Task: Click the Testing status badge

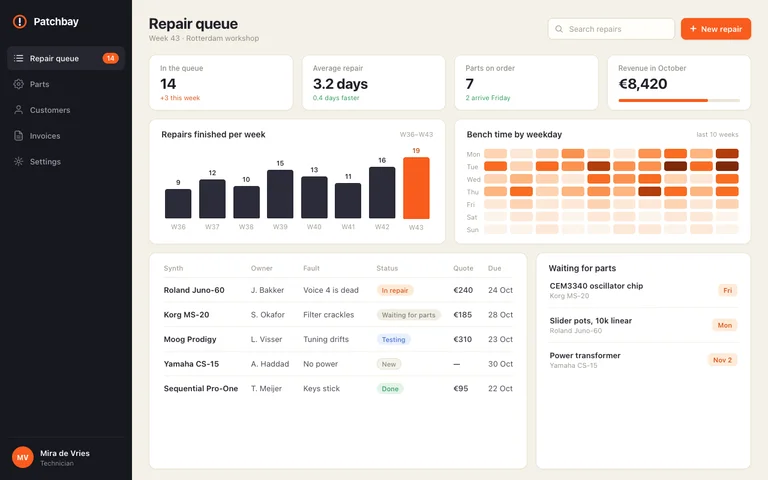Action: (x=393, y=339)
